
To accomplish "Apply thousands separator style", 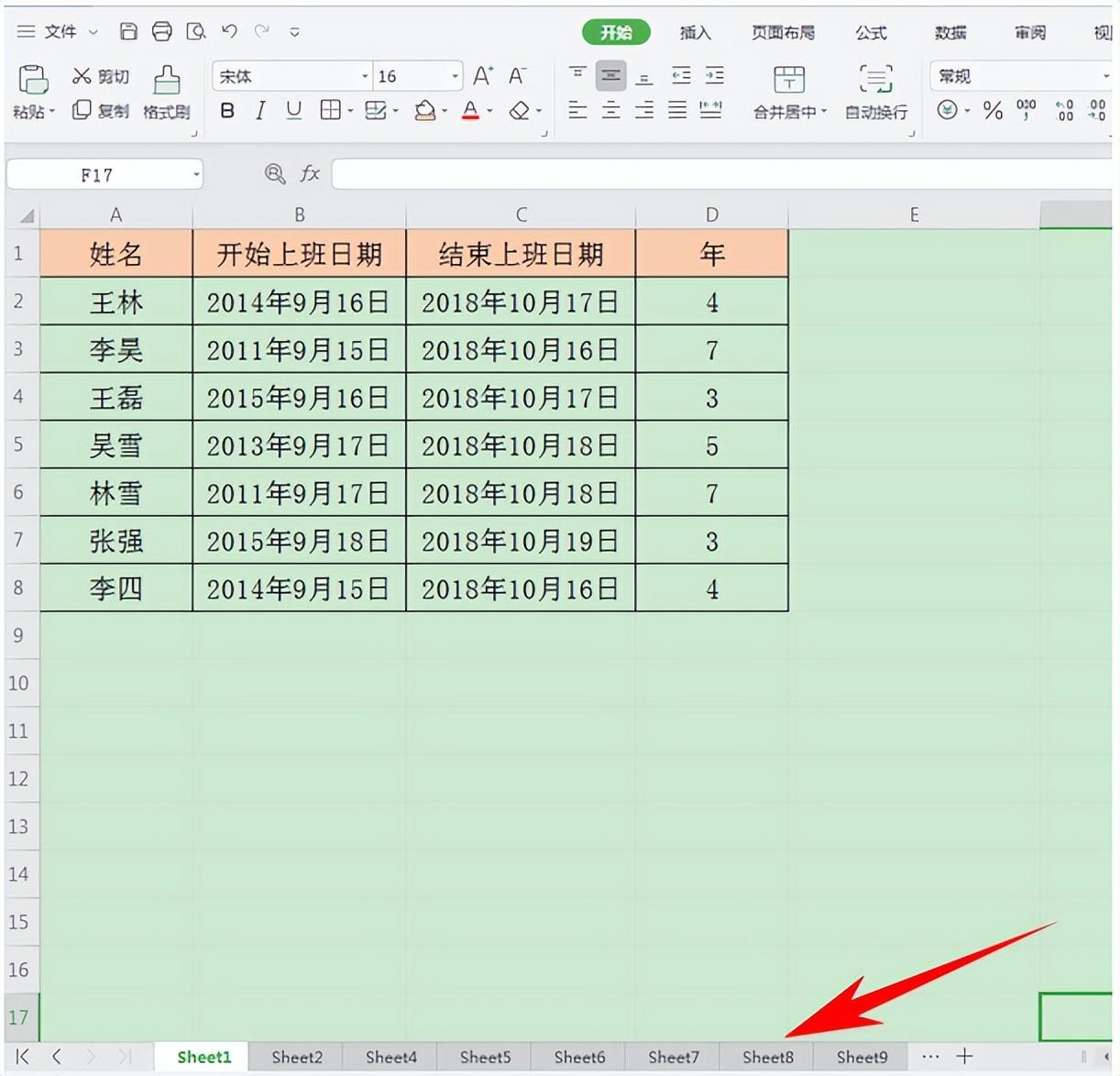I will 1027,111.
